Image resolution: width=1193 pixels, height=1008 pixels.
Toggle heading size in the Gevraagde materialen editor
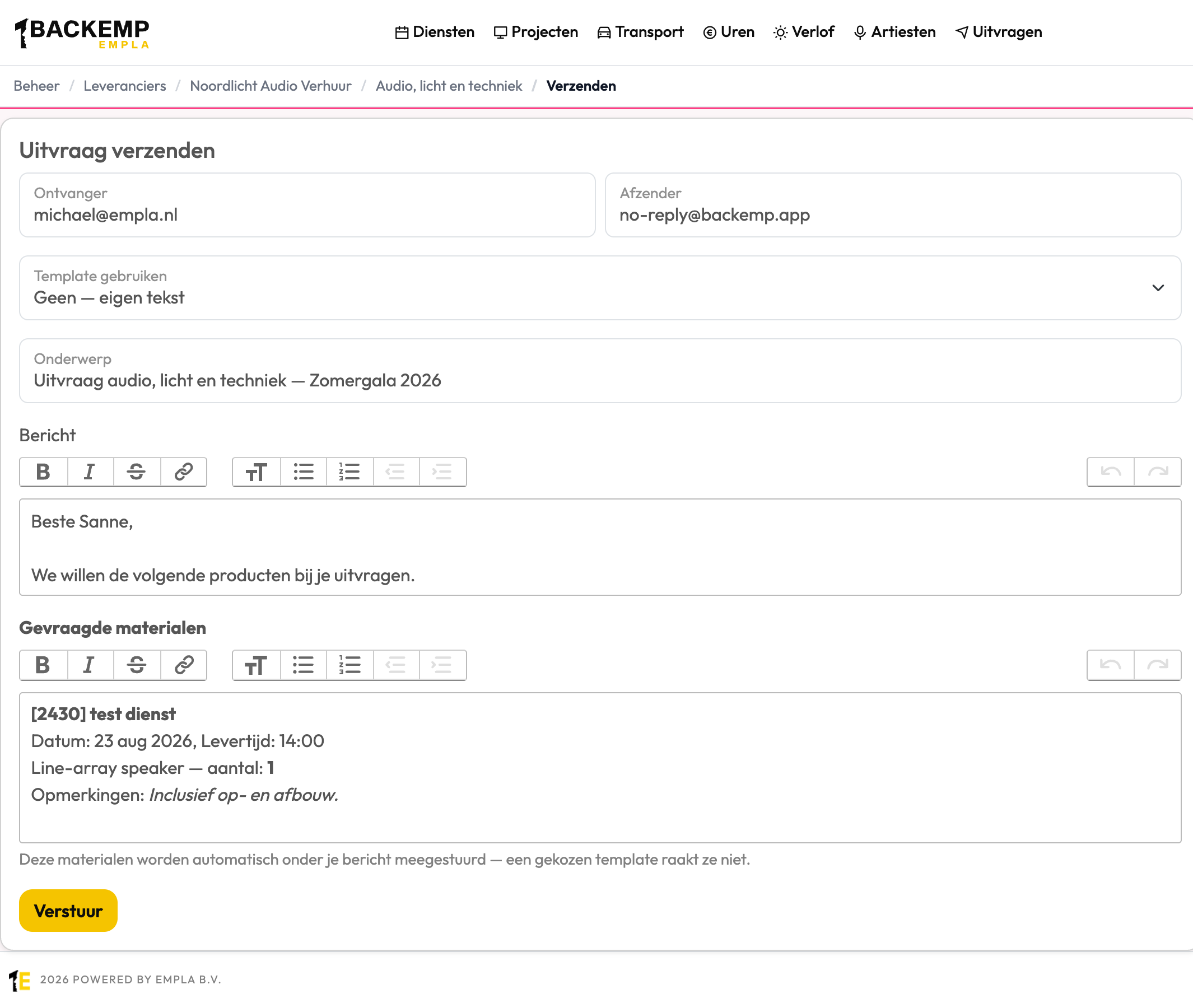tap(256, 665)
